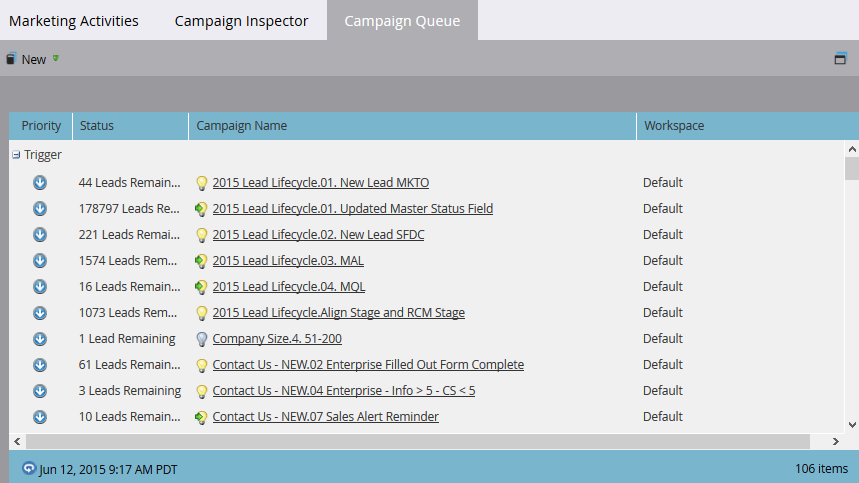859x483 pixels.
Task: Sort by the Priority column header
Action: pos(41,126)
